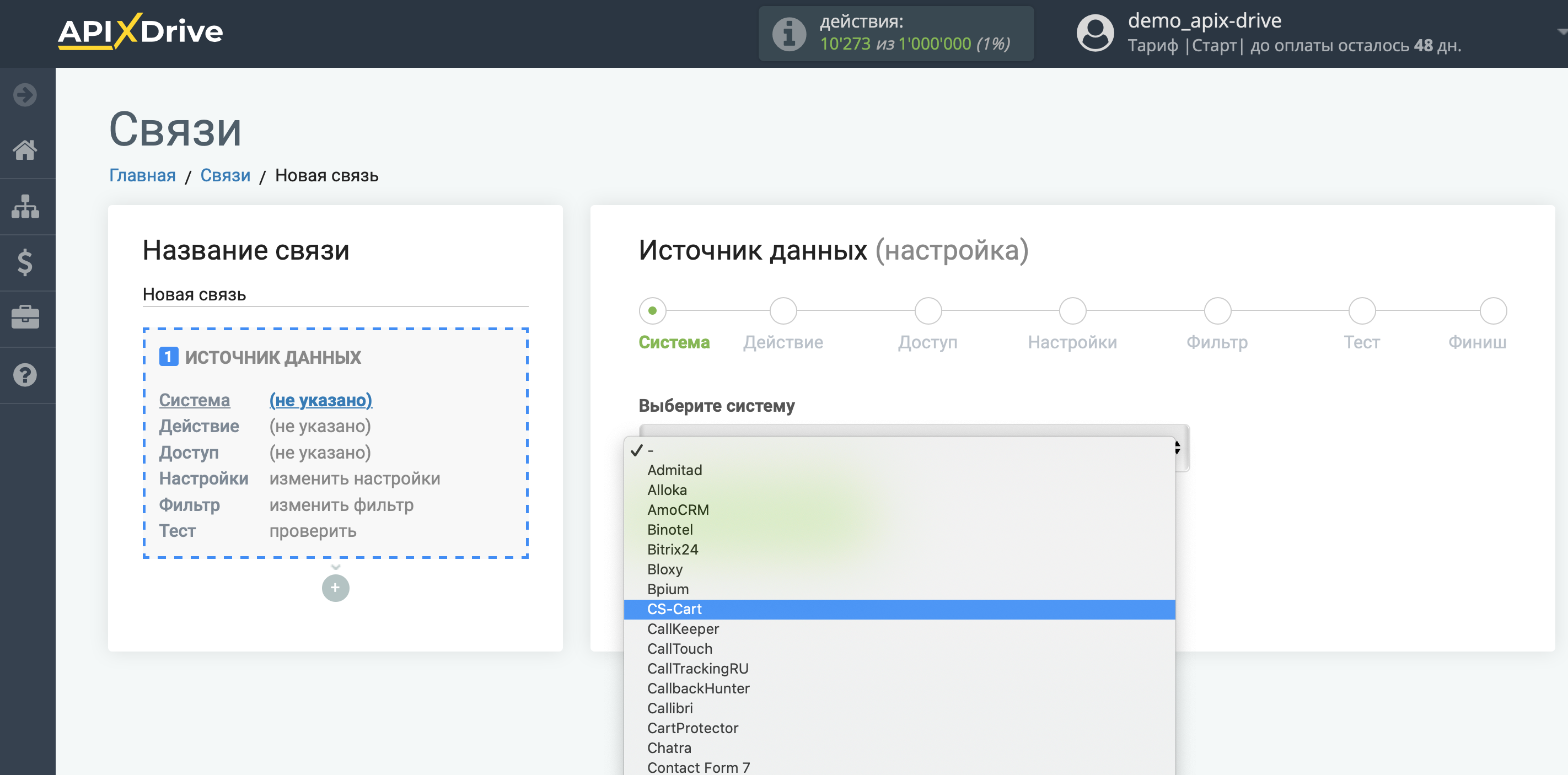Click the blue number 1 source badge

click(169, 357)
